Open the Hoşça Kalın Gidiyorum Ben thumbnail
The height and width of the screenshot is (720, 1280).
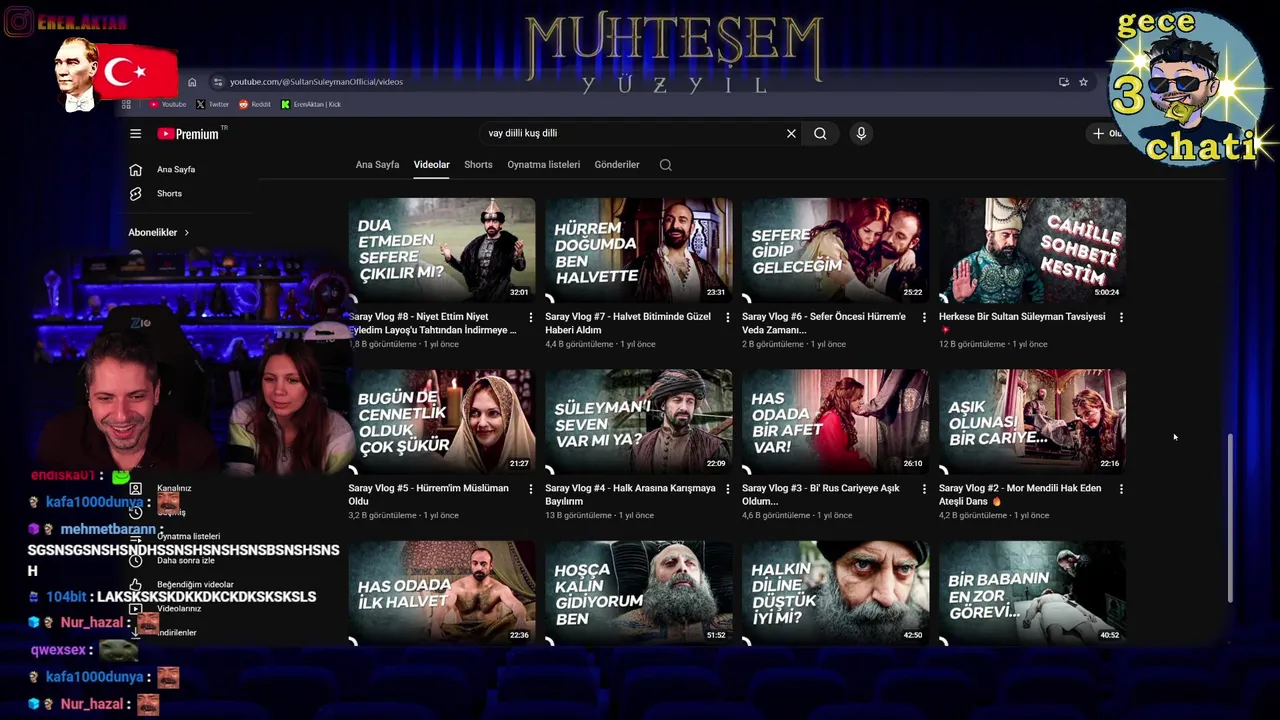639,593
